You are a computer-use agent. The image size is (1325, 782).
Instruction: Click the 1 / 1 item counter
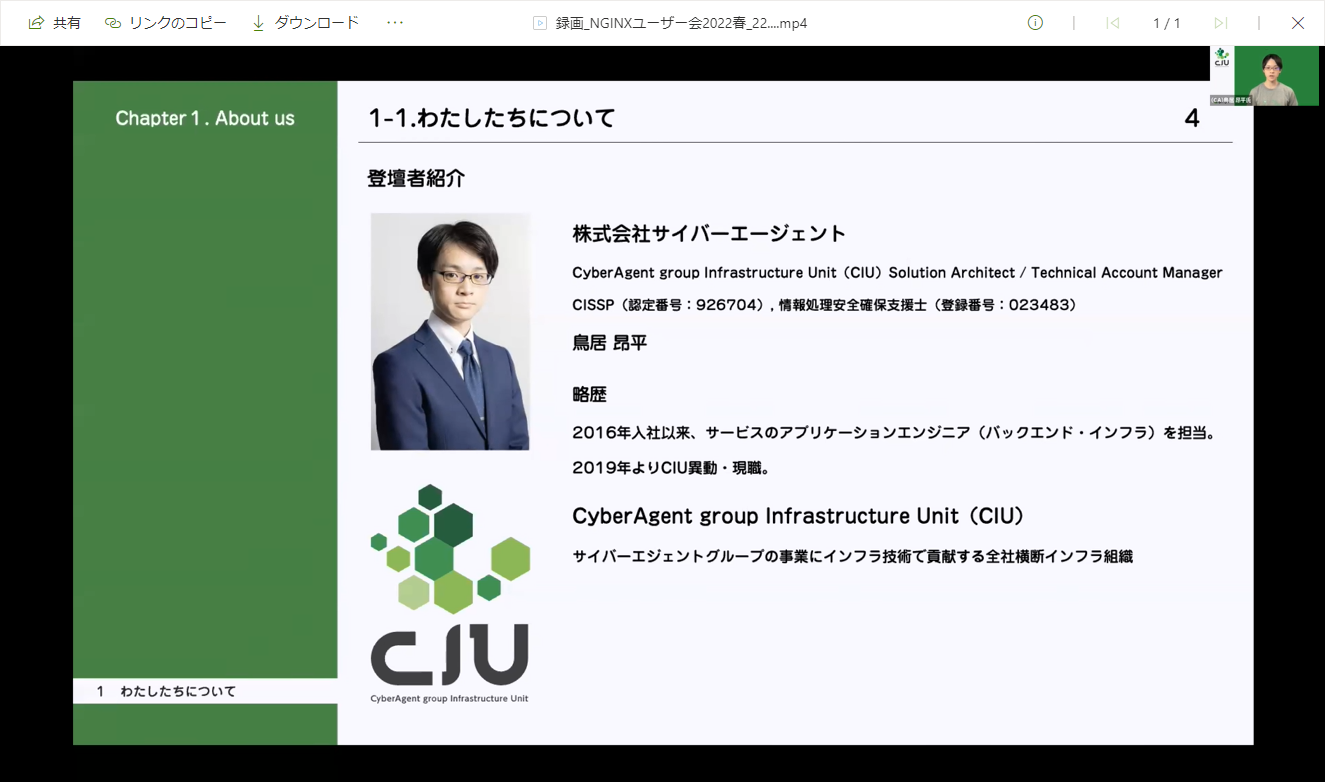[x=1167, y=23]
